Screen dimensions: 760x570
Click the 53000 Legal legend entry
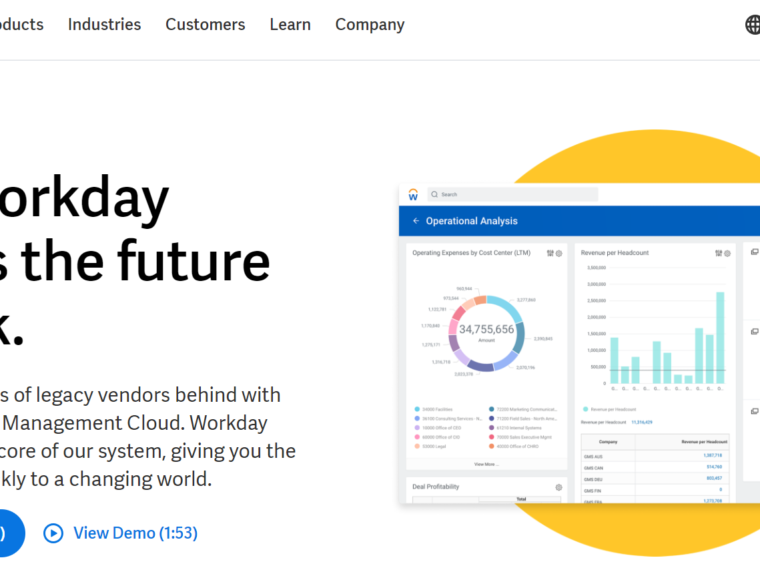[x=430, y=446]
